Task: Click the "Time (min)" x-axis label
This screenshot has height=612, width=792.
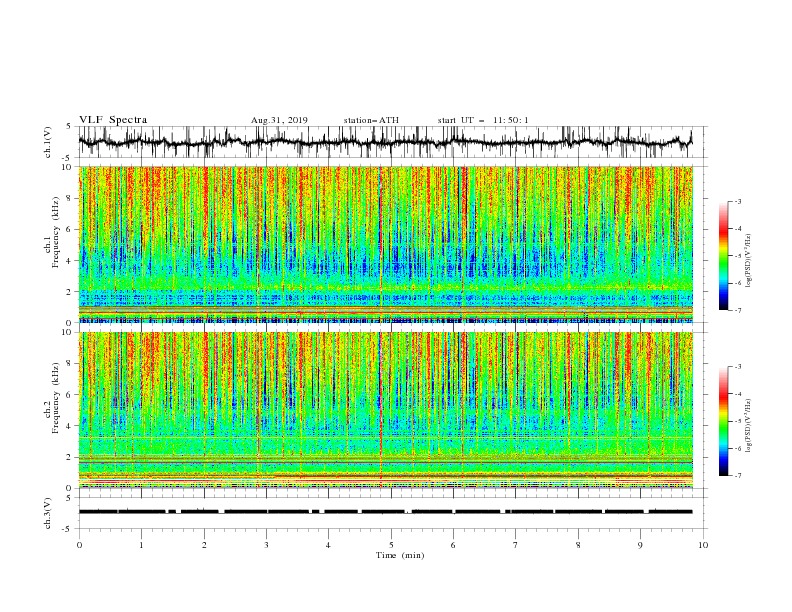Action: 400,555
